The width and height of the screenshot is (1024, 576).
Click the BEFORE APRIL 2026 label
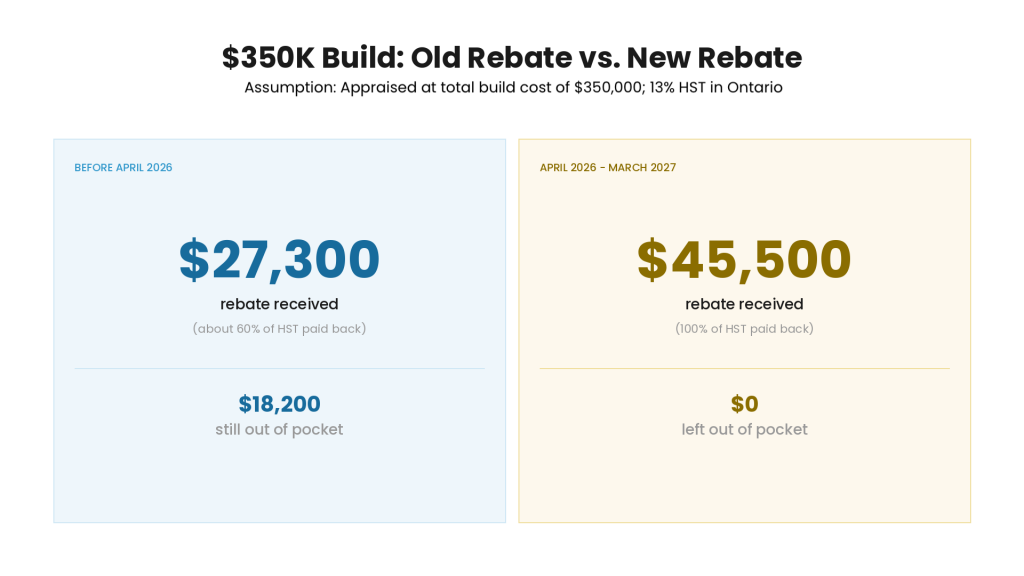123,167
